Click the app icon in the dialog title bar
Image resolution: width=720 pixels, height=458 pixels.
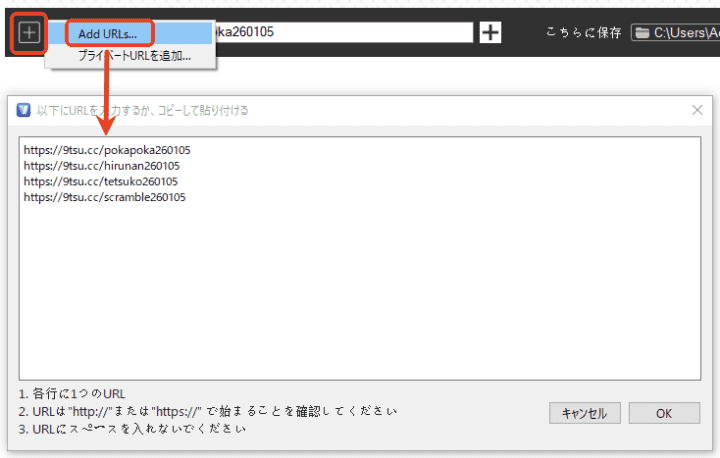pos(23,110)
